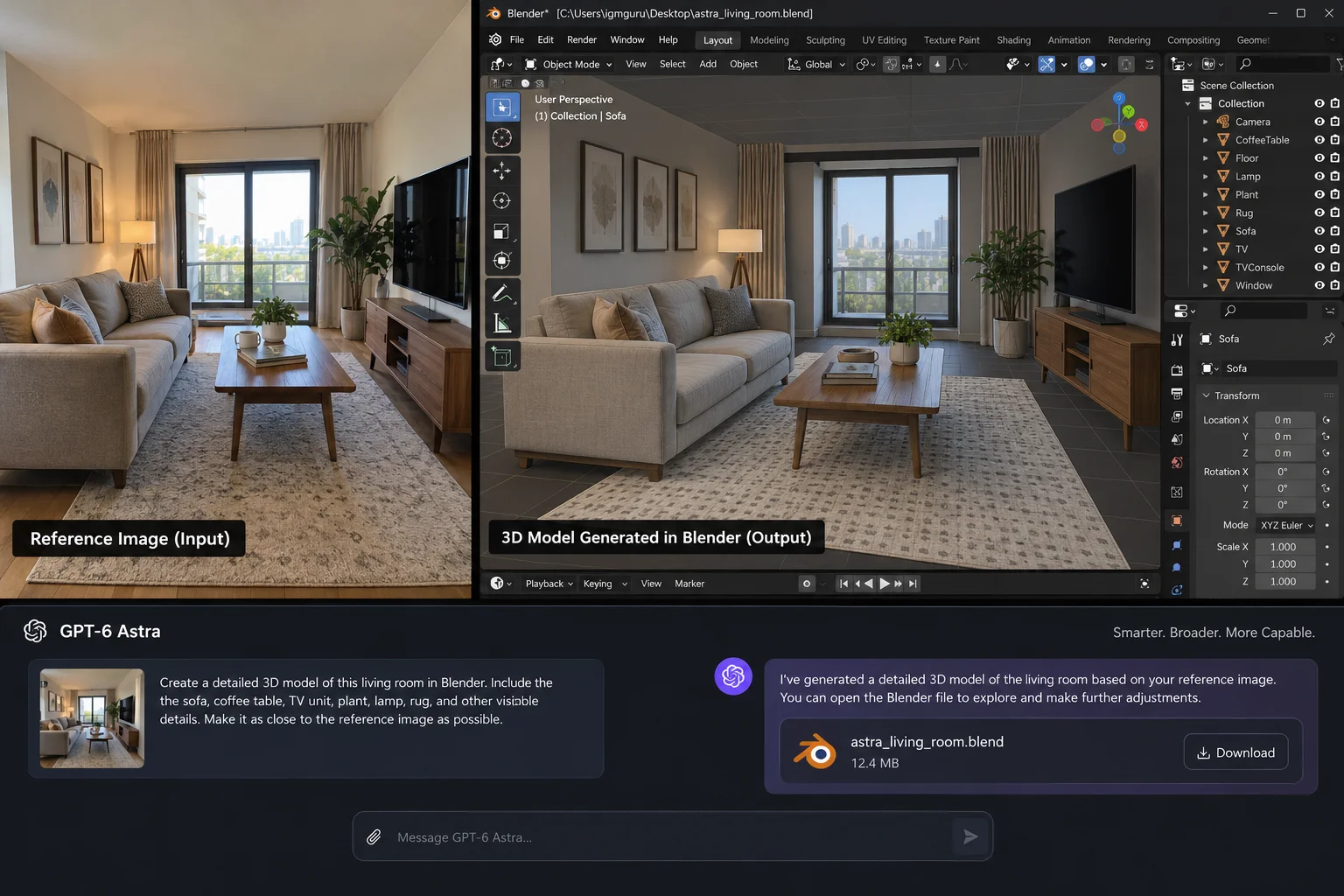1344x896 pixels.
Task: Pin the Sofa properties context
Action: 1328,339
